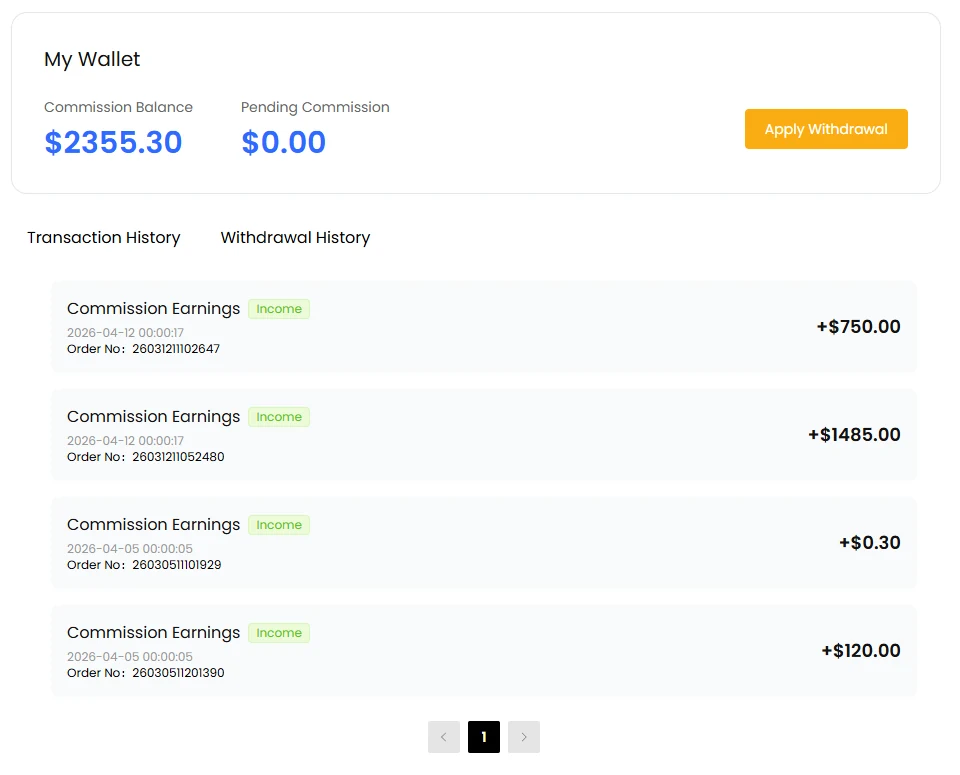
Task: Click the Commission Earnings title on the +$1485.00 row
Action: (x=153, y=417)
